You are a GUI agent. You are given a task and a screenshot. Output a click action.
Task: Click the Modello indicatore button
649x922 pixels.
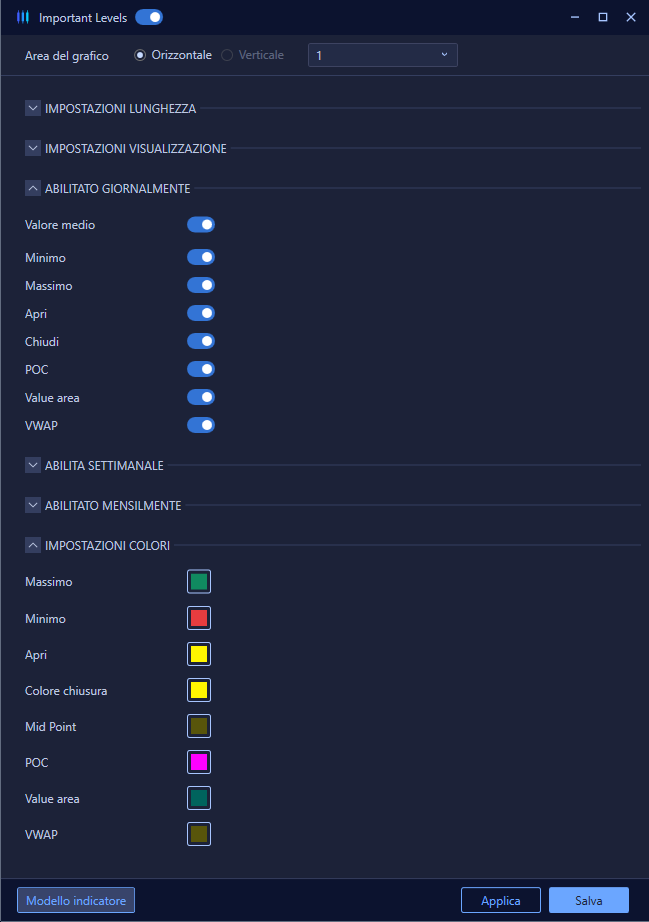point(76,900)
